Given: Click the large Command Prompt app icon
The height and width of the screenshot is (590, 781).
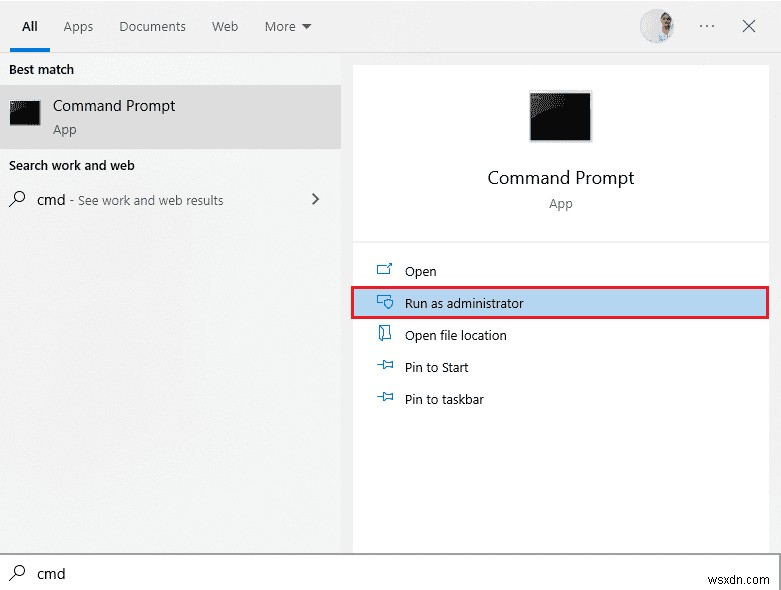Looking at the screenshot, I should (560, 117).
